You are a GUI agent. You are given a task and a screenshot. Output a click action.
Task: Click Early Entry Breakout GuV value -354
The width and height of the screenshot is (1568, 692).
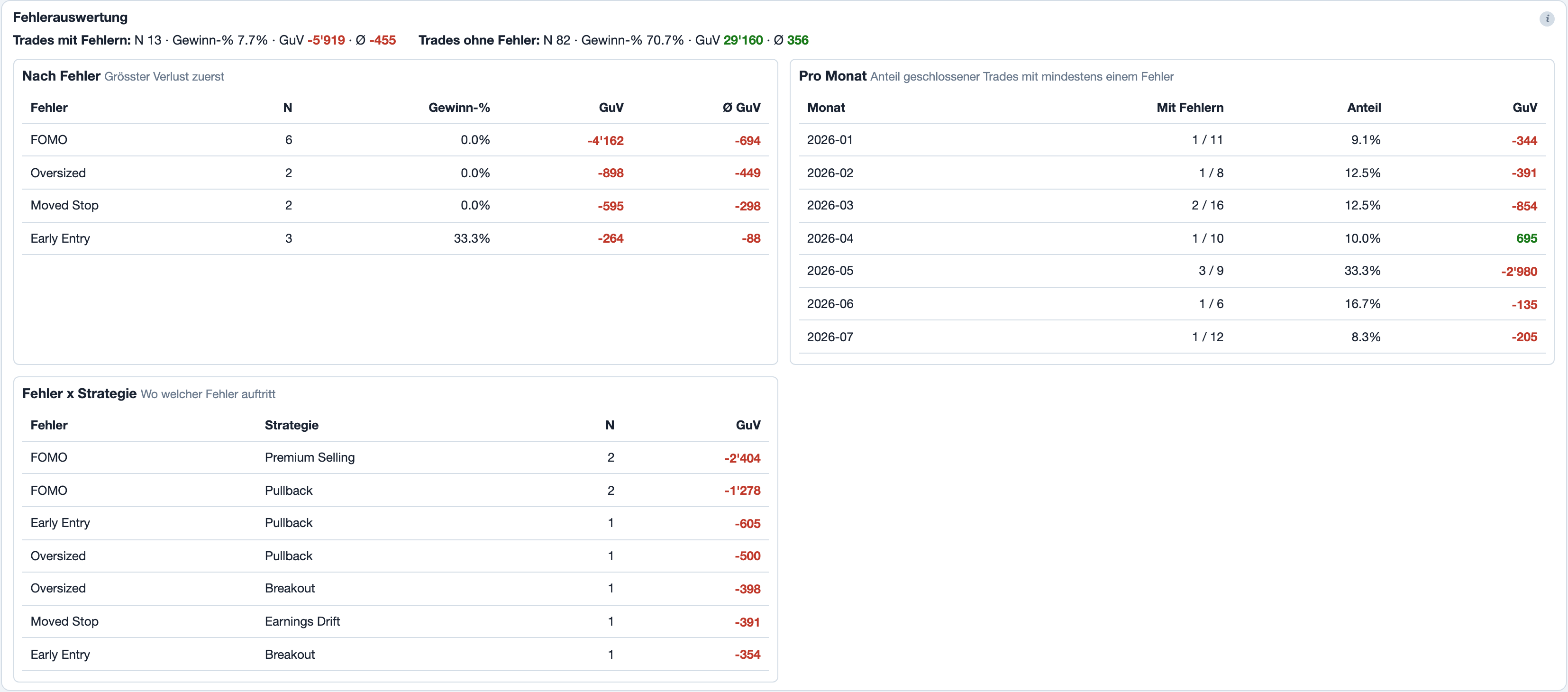747,654
